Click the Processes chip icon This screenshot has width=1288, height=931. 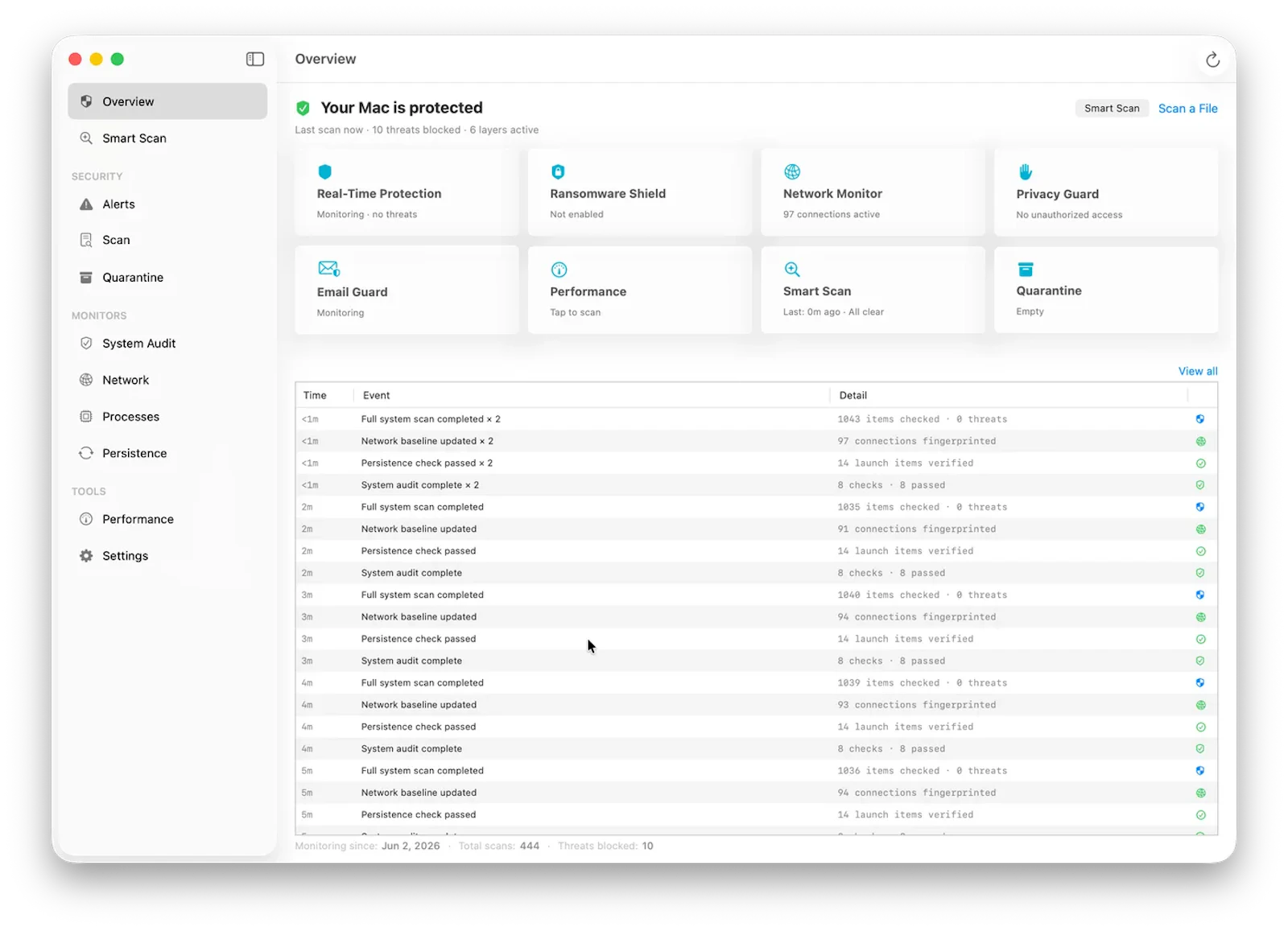(x=86, y=417)
